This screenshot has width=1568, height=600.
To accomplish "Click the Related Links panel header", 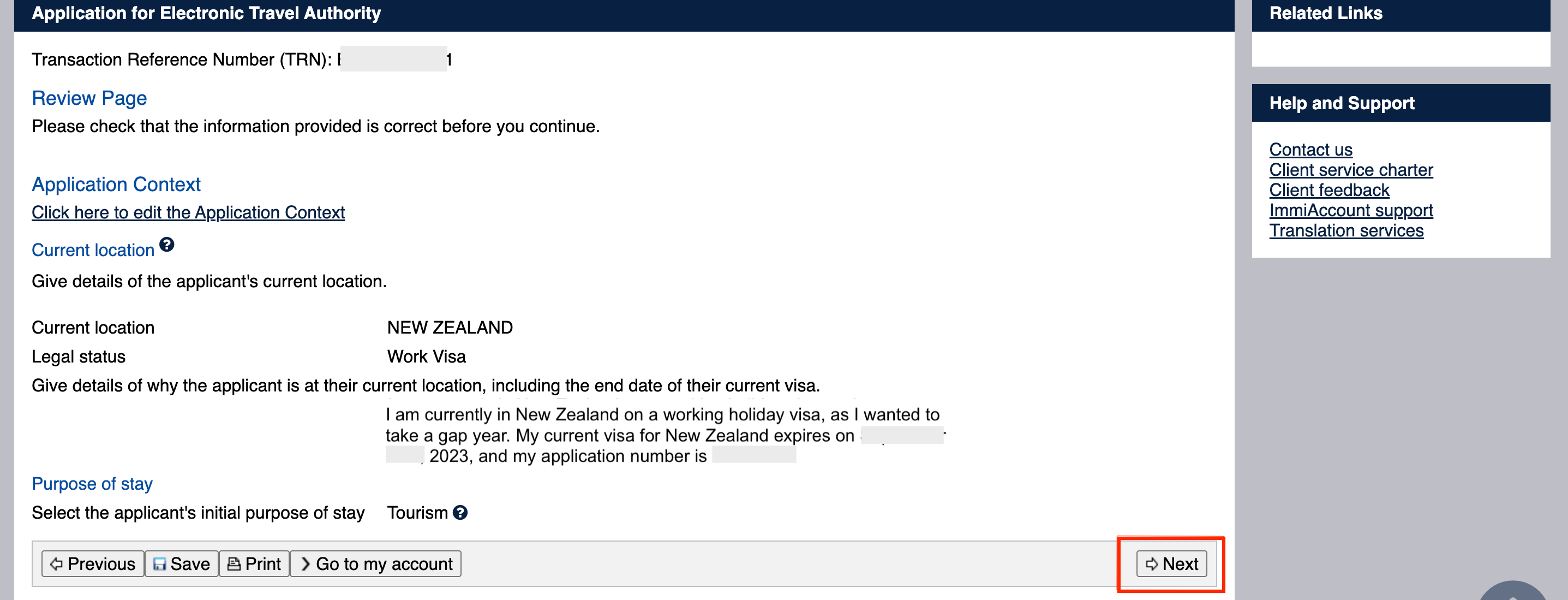I will click(1326, 14).
